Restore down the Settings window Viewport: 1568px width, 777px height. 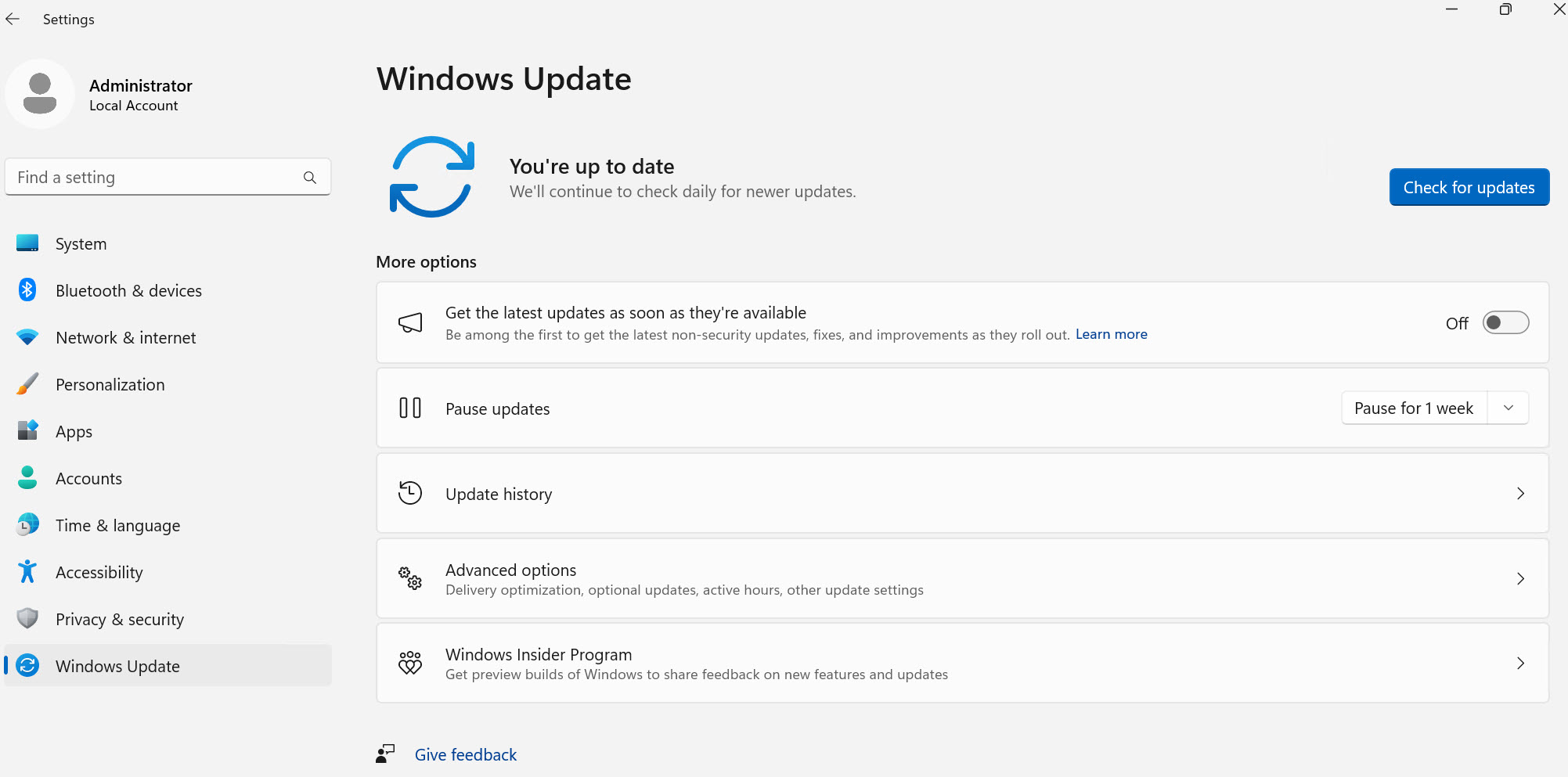1505,9
